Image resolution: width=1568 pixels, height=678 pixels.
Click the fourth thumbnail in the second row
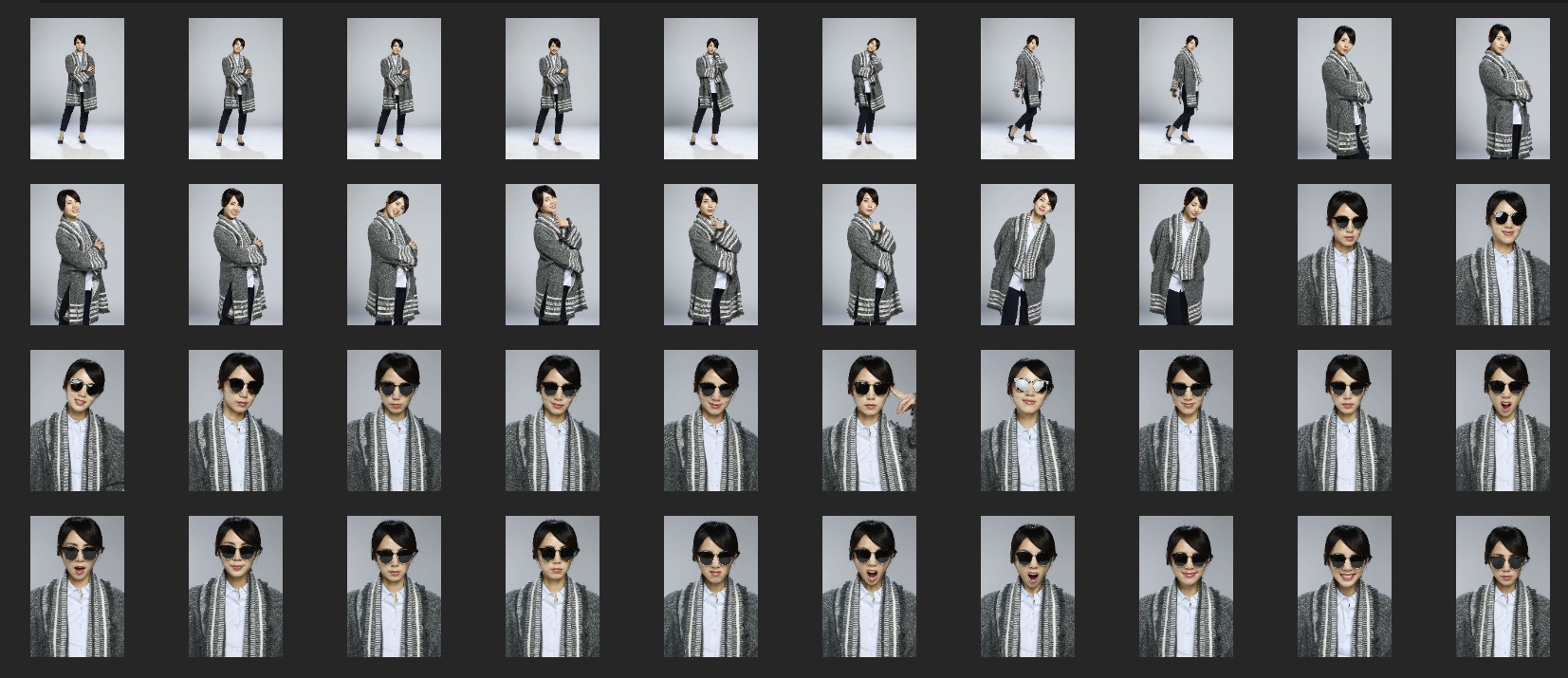point(552,254)
